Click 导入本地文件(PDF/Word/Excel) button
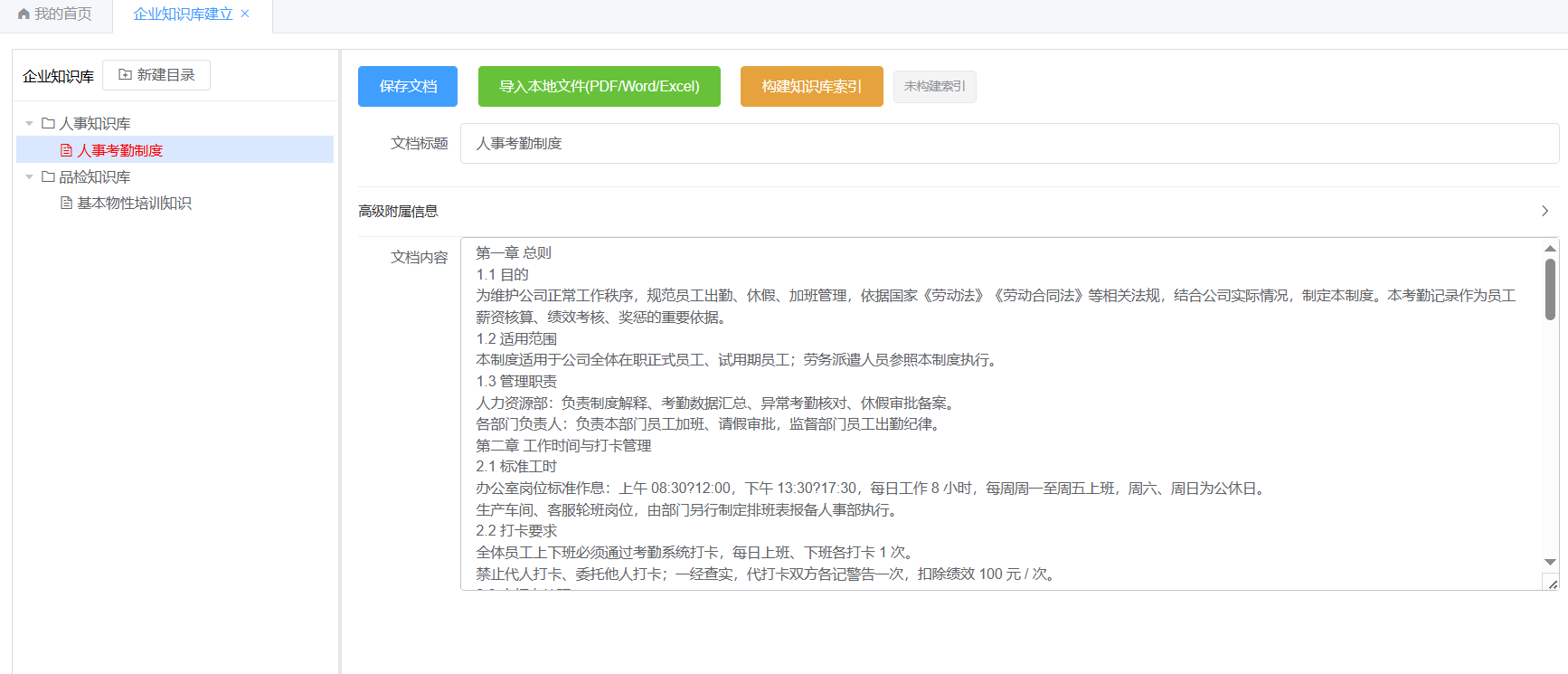Image resolution: width=1568 pixels, height=674 pixels. (600, 86)
